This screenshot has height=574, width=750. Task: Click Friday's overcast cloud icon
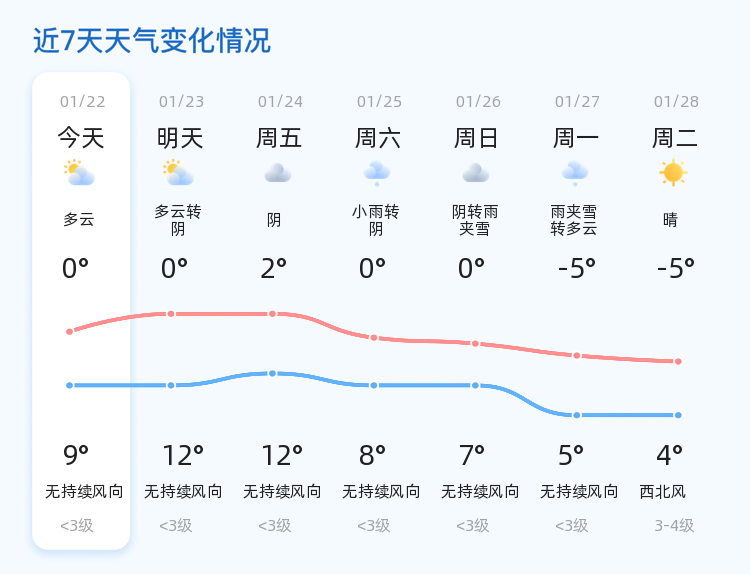click(278, 174)
